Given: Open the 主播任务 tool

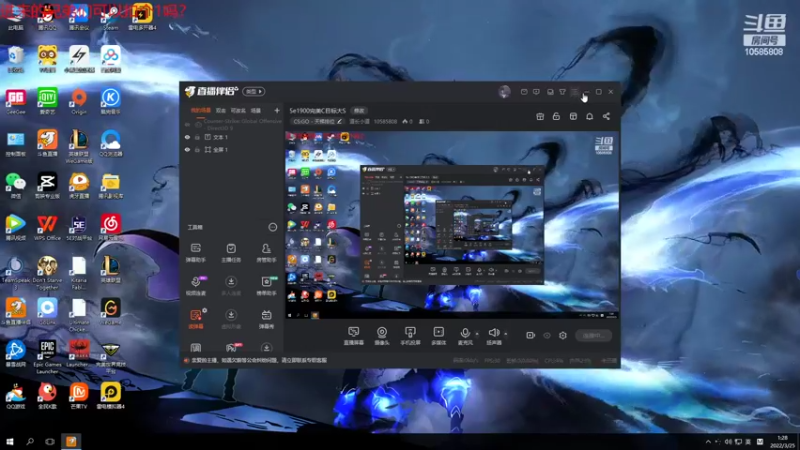Looking at the screenshot, I should pyautogui.click(x=231, y=253).
